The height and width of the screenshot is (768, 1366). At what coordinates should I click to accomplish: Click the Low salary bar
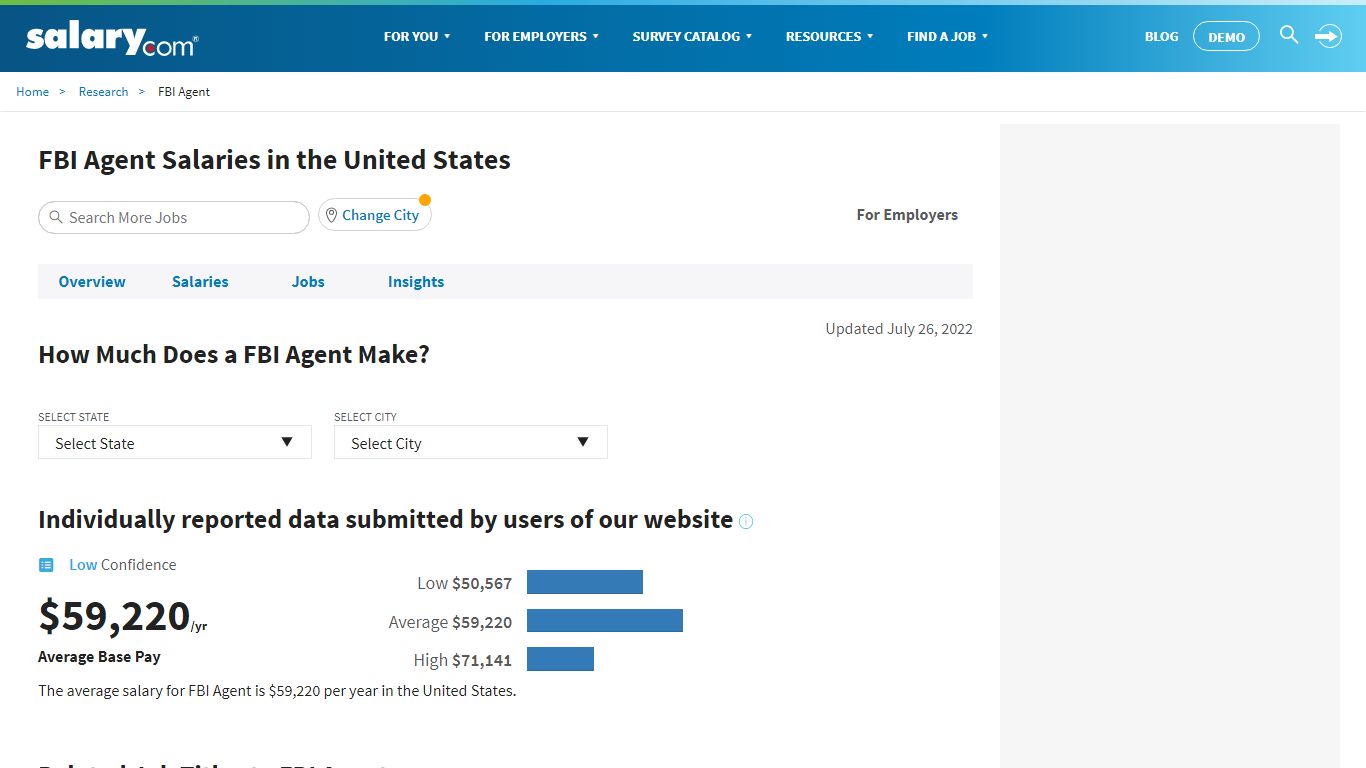point(585,582)
